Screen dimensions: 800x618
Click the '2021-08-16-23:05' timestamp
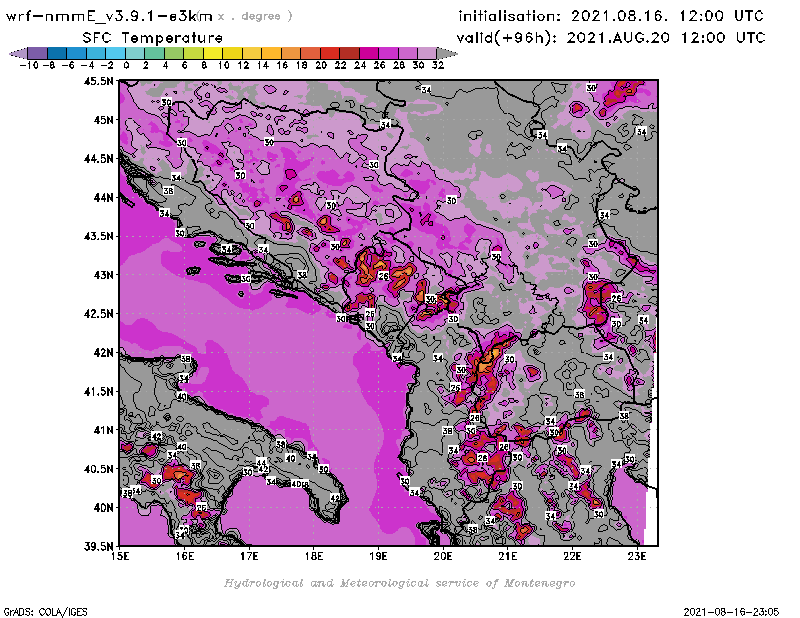(x=731, y=612)
